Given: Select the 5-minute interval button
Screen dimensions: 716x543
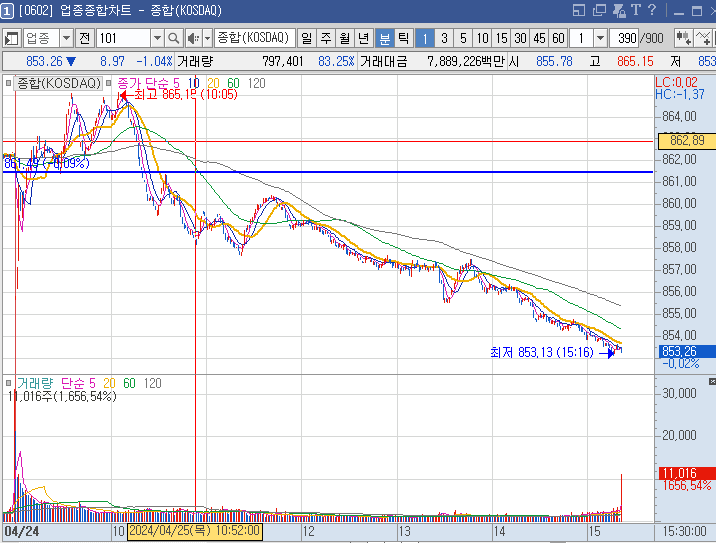Looking at the screenshot, I should click(463, 38).
